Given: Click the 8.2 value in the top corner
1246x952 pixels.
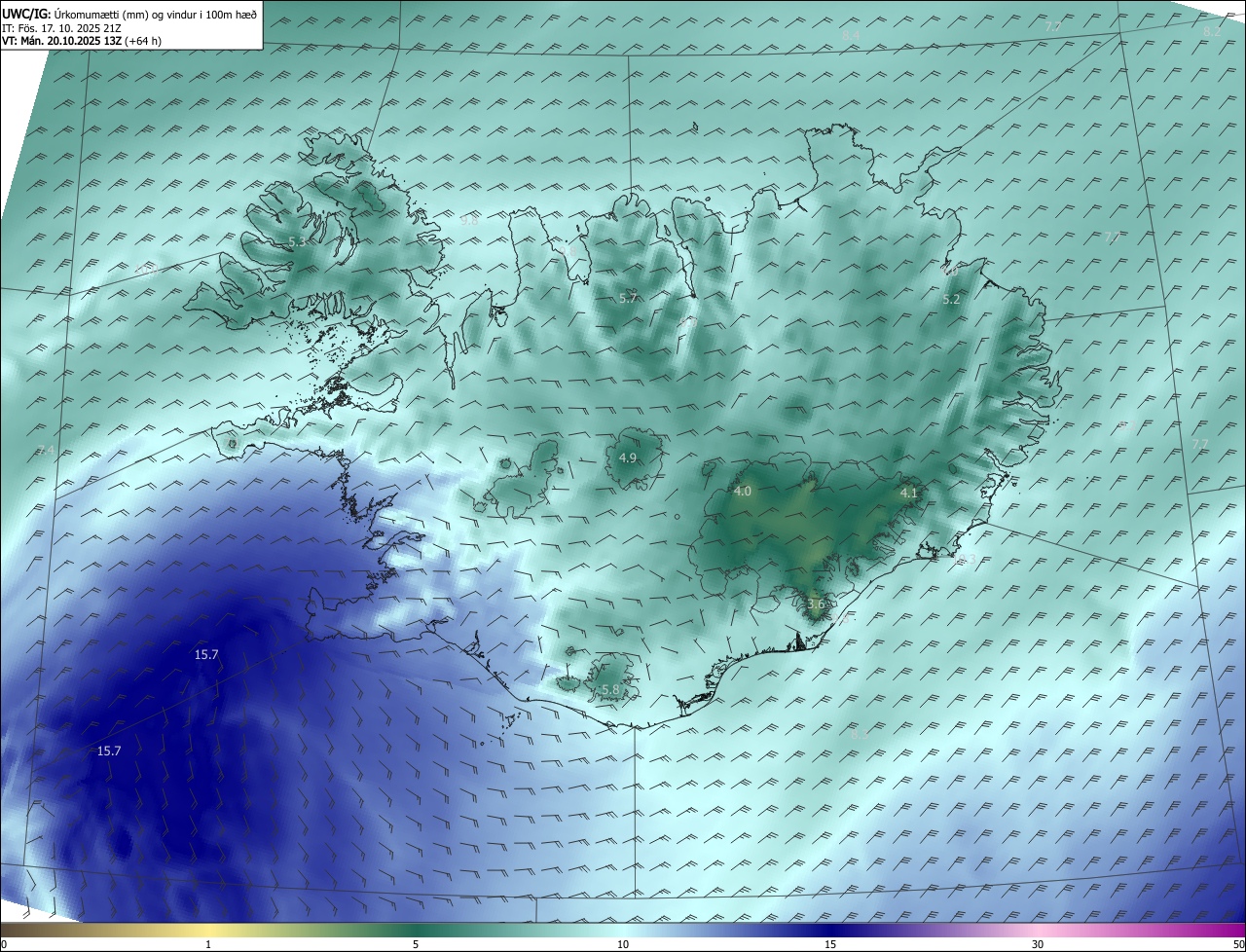Looking at the screenshot, I should click(1212, 32).
